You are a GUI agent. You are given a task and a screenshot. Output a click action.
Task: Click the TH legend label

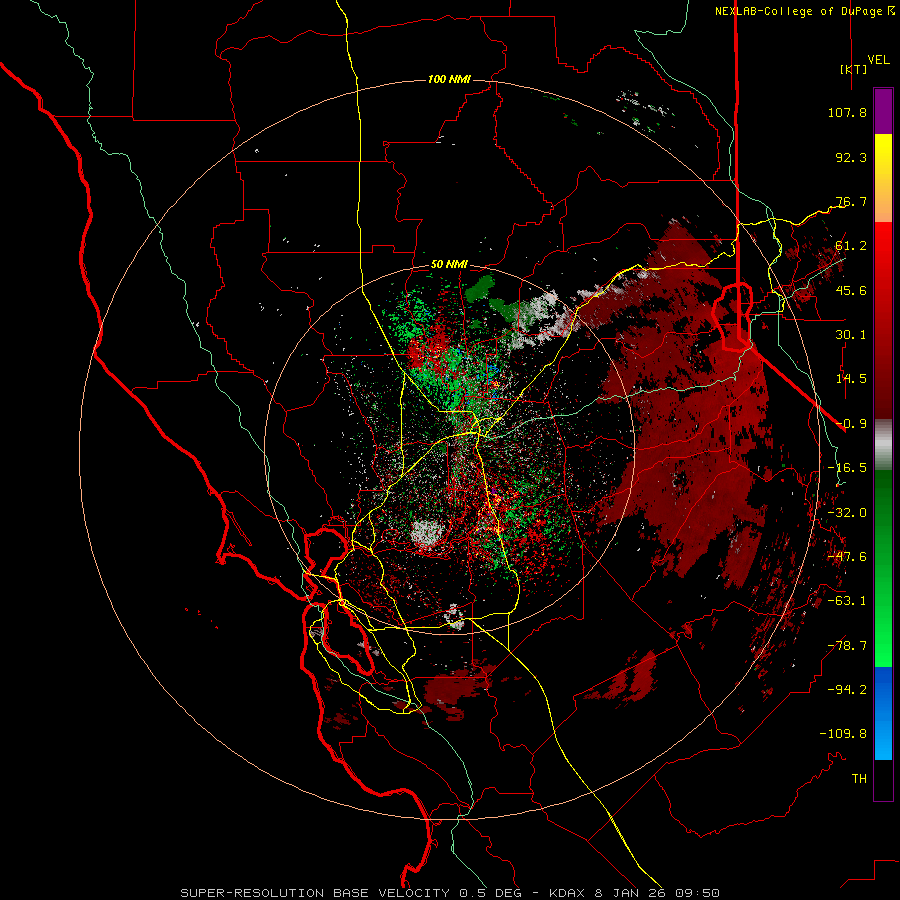(x=859, y=779)
